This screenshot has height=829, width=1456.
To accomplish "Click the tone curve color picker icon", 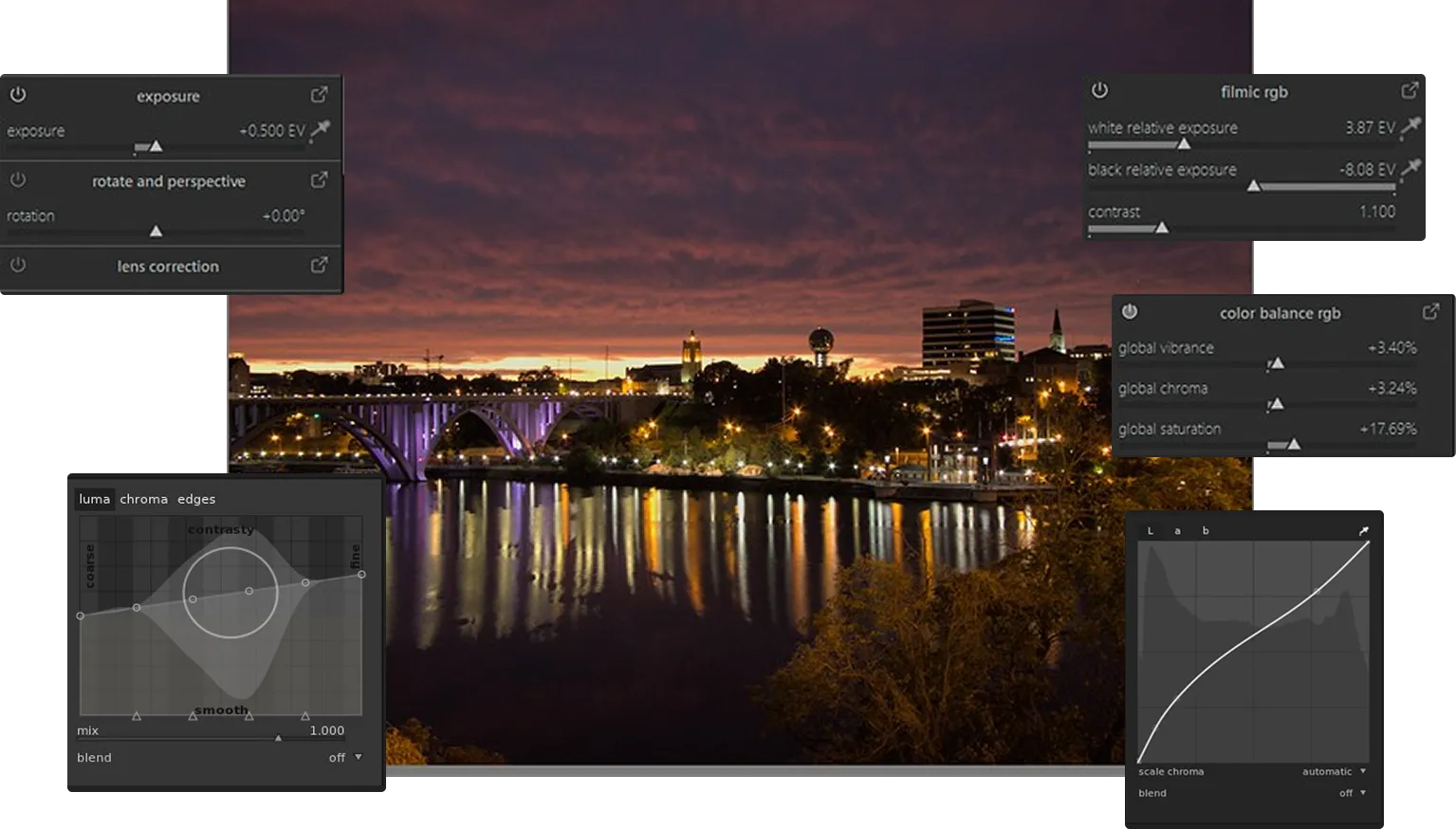I will tap(1364, 530).
